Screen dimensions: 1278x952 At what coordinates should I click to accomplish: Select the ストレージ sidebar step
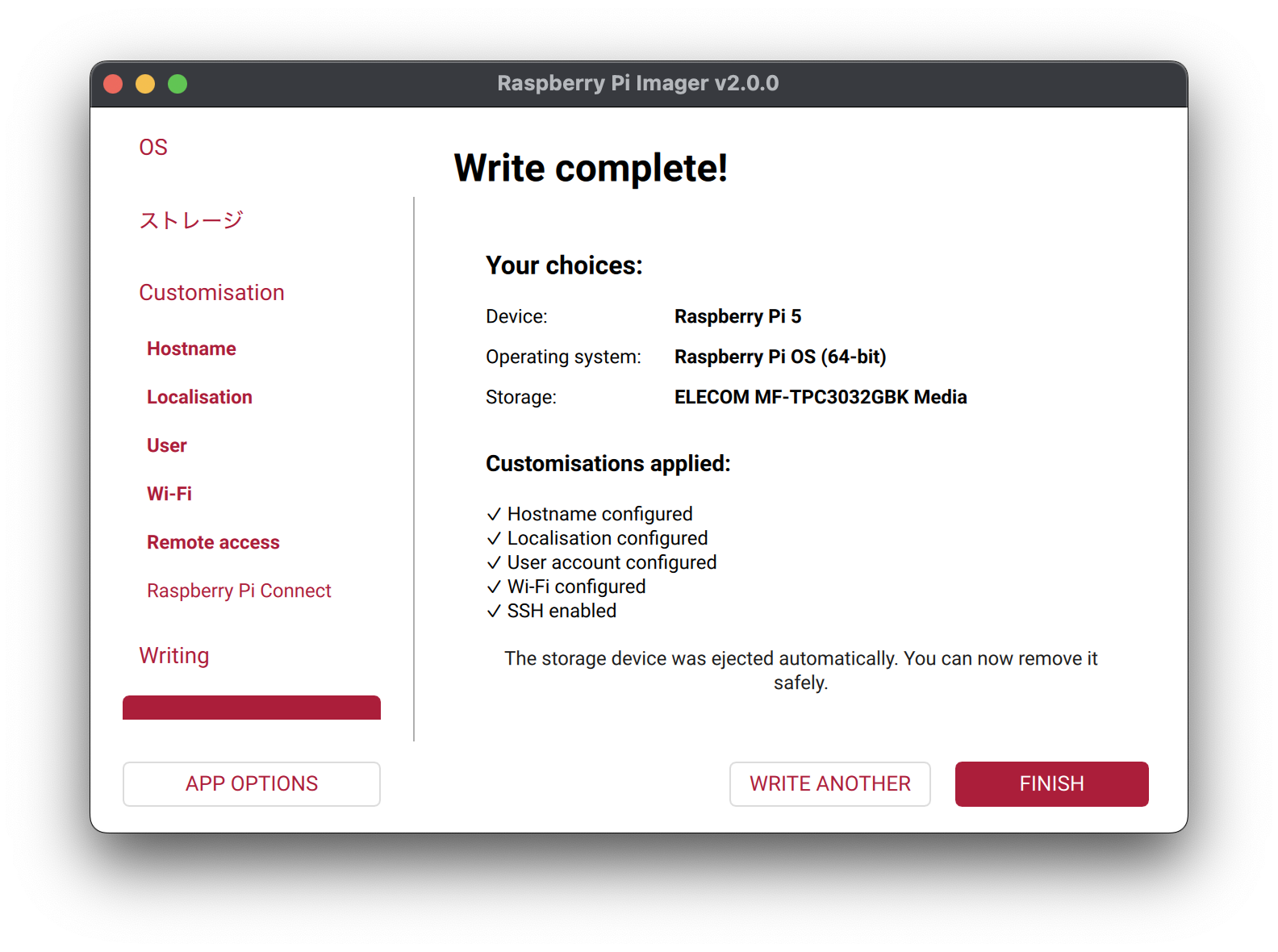point(191,220)
